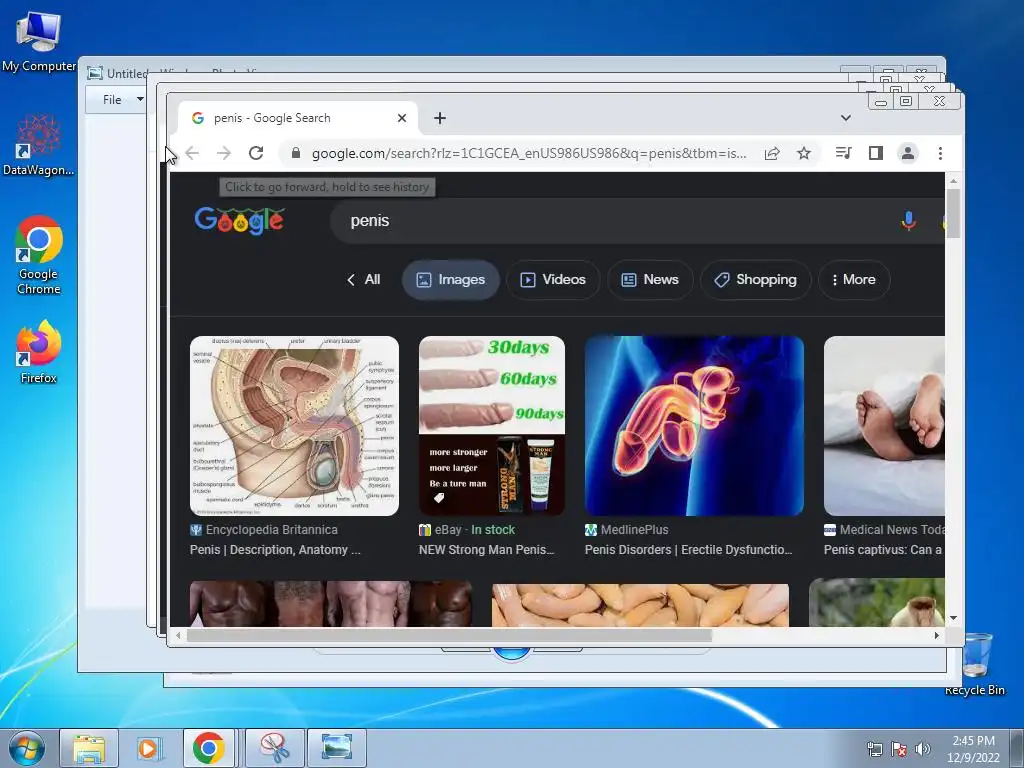Screen dimensions: 1024x768
Task: Open the Medical News Today thumbnail
Action: [884, 426]
